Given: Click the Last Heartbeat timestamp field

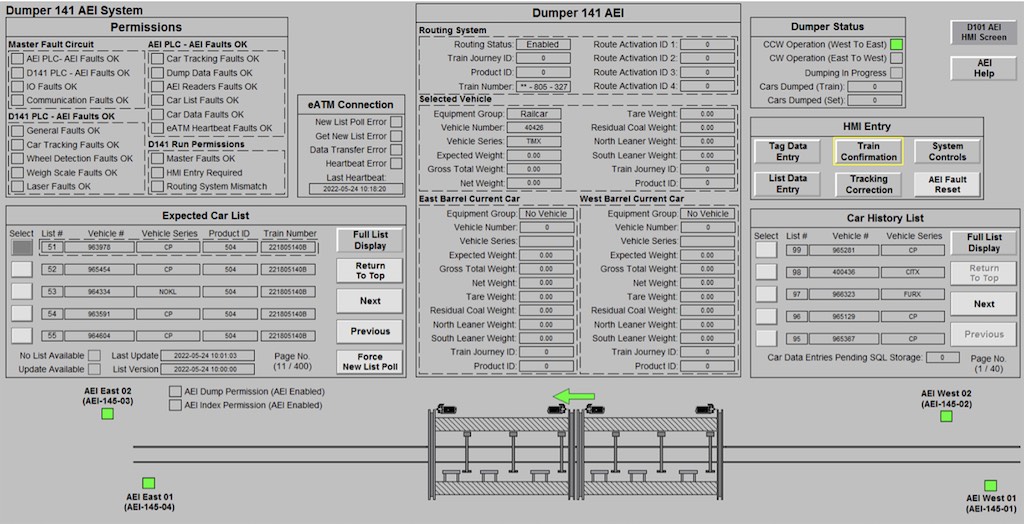Looking at the screenshot, I should pos(356,189).
